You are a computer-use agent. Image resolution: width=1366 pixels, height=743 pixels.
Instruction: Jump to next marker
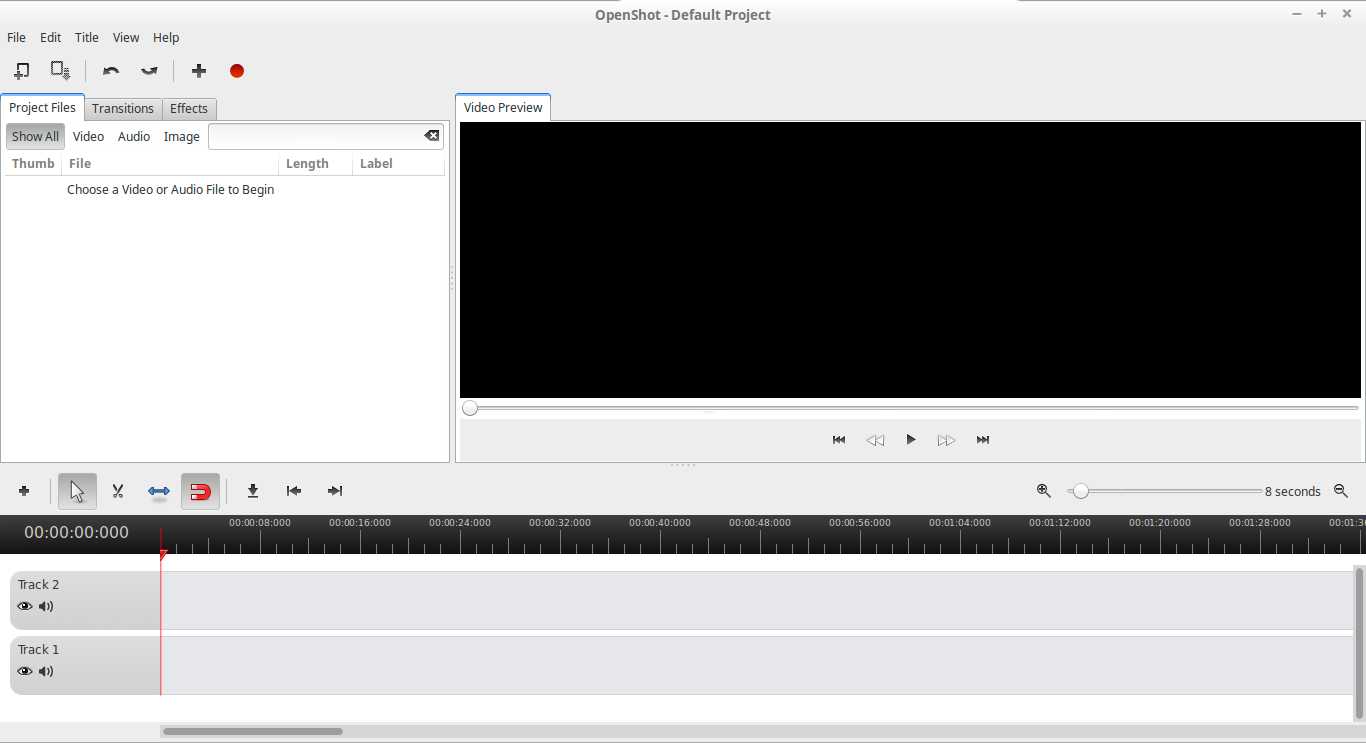click(335, 491)
